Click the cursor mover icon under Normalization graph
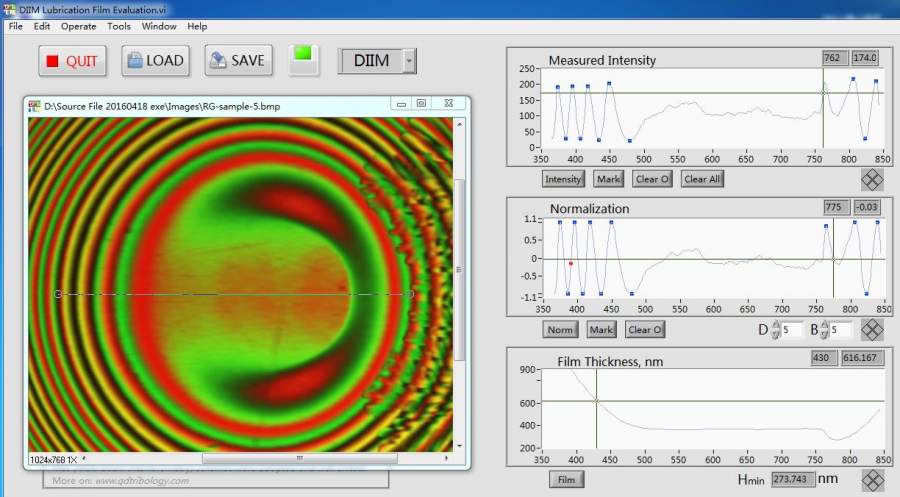 873,330
